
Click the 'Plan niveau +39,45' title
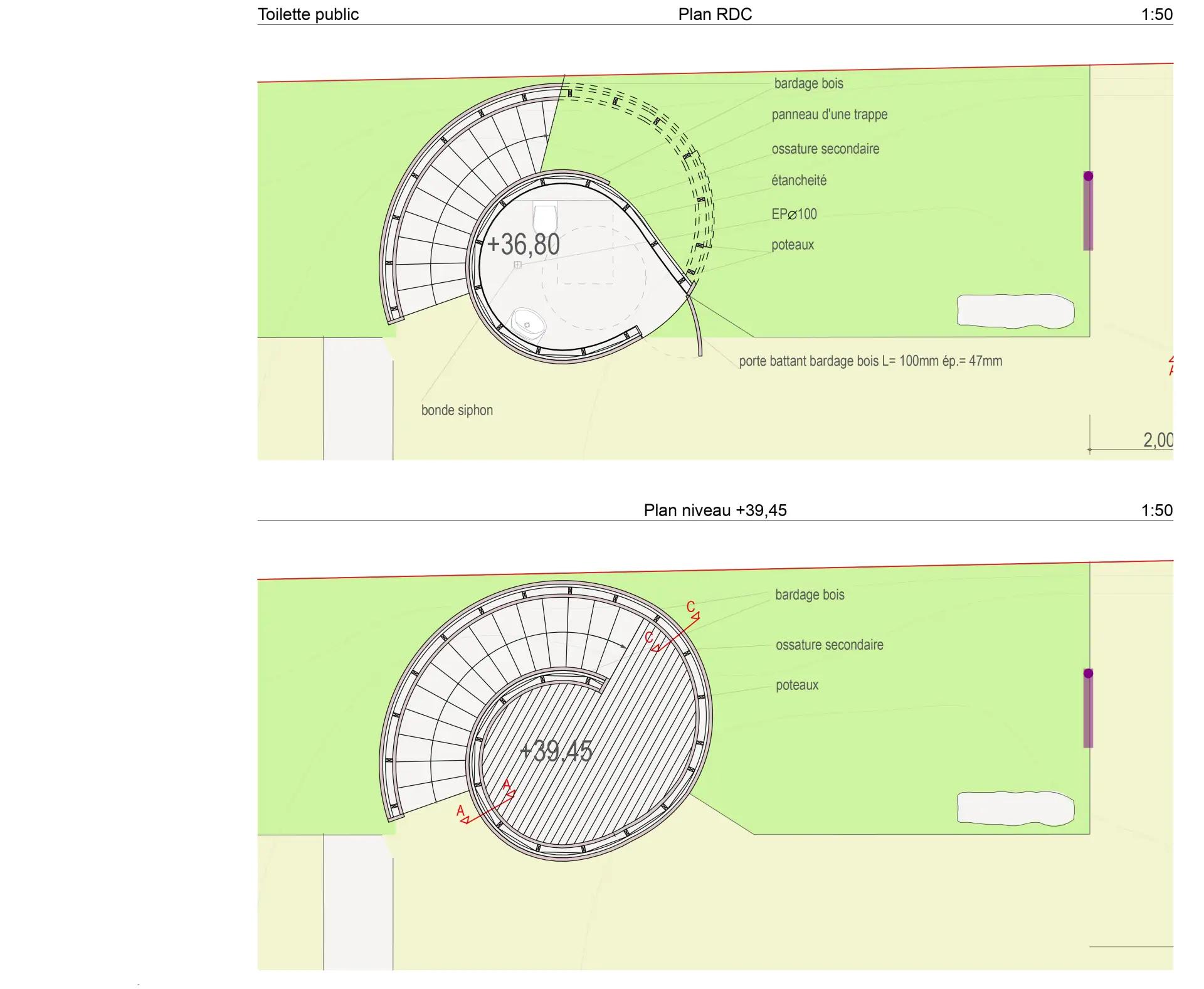coord(714,510)
